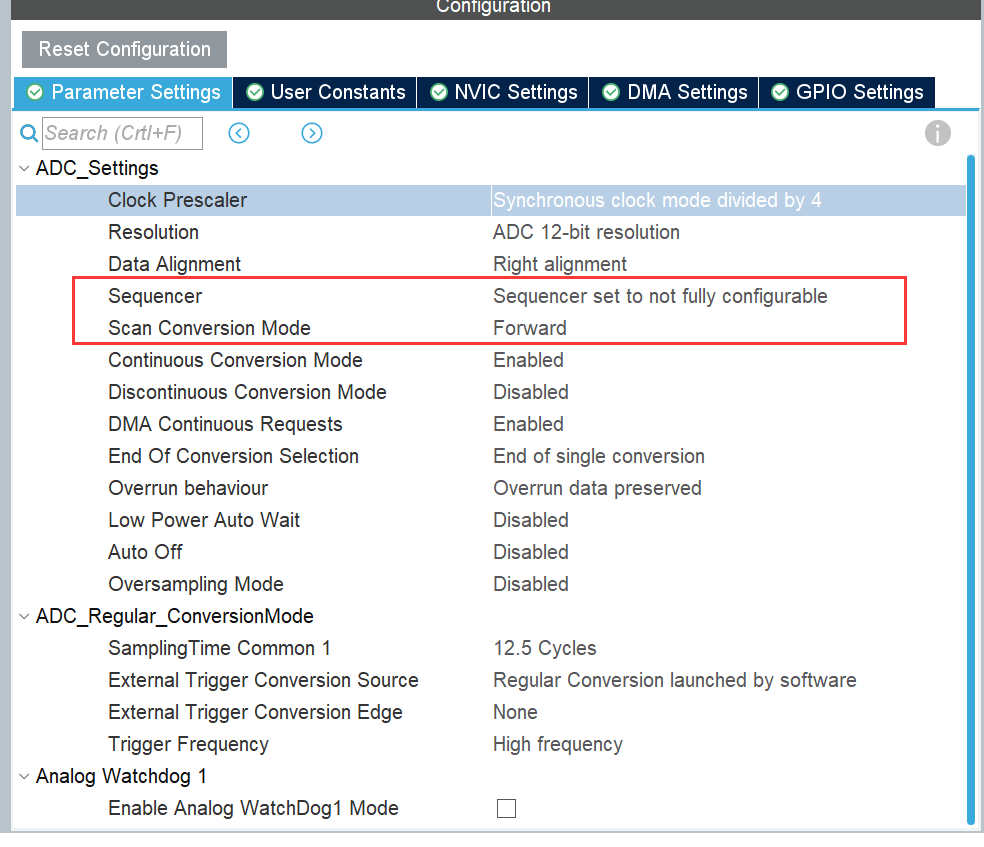Select the Scan Conversion Mode label
The width and height of the screenshot is (984, 847).
point(210,328)
